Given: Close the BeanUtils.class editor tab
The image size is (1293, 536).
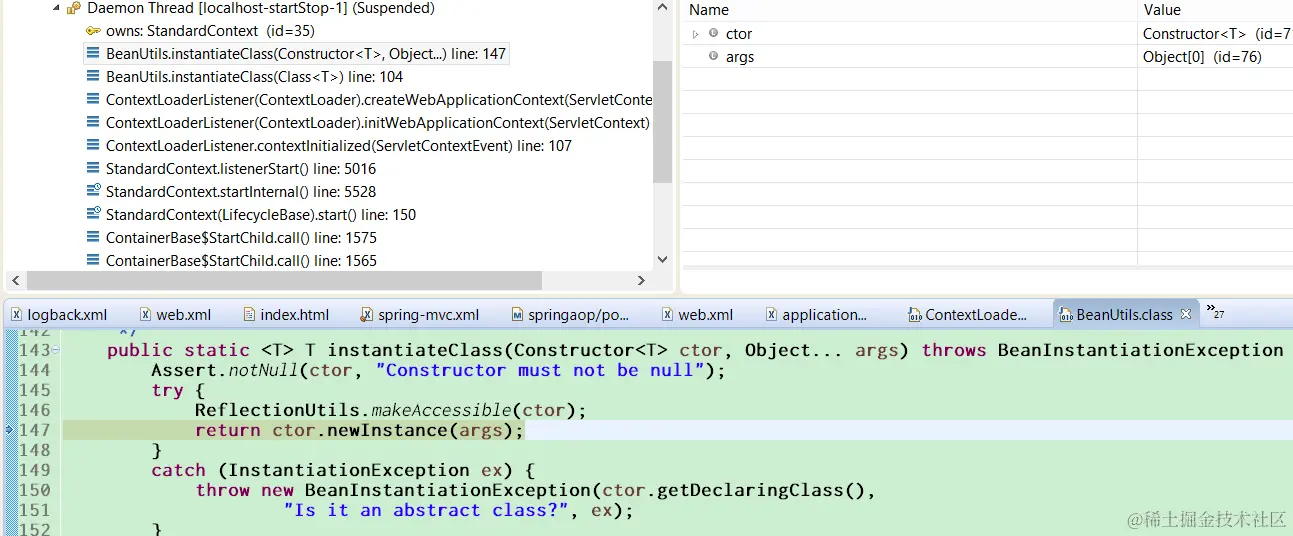Looking at the screenshot, I should 1186,314.
